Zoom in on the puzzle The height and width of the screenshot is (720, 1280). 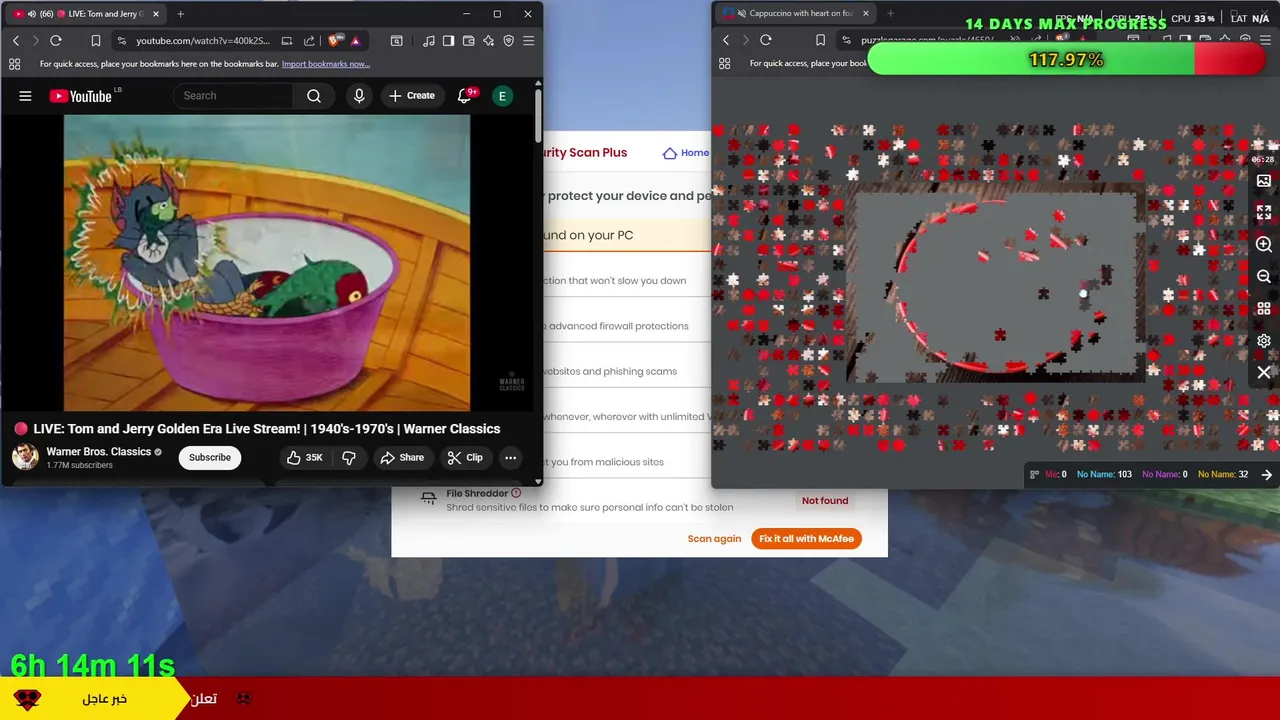pyautogui.click(x=1264, y=245)
